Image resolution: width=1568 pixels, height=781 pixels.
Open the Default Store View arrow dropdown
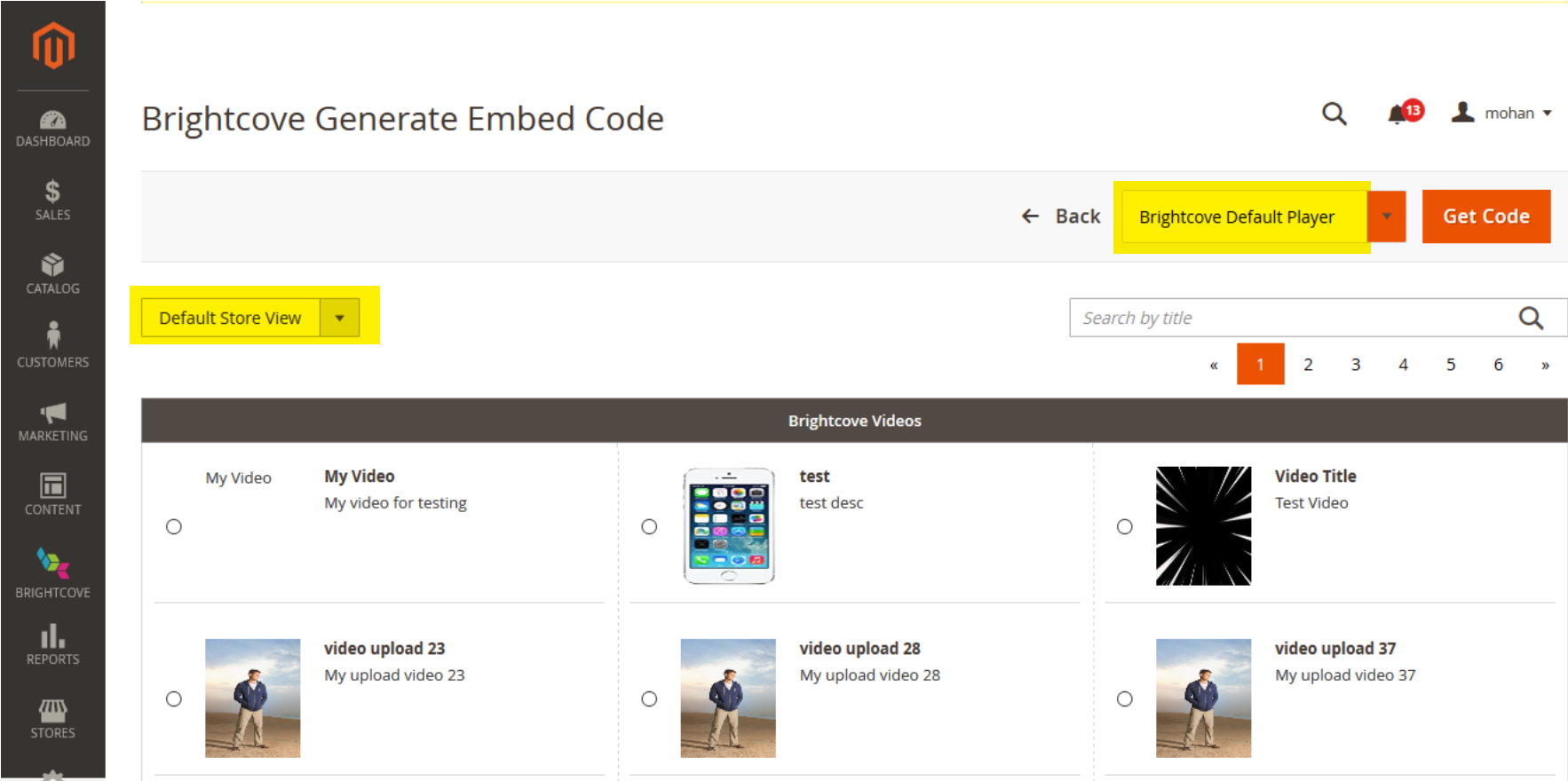click(339, 318)
